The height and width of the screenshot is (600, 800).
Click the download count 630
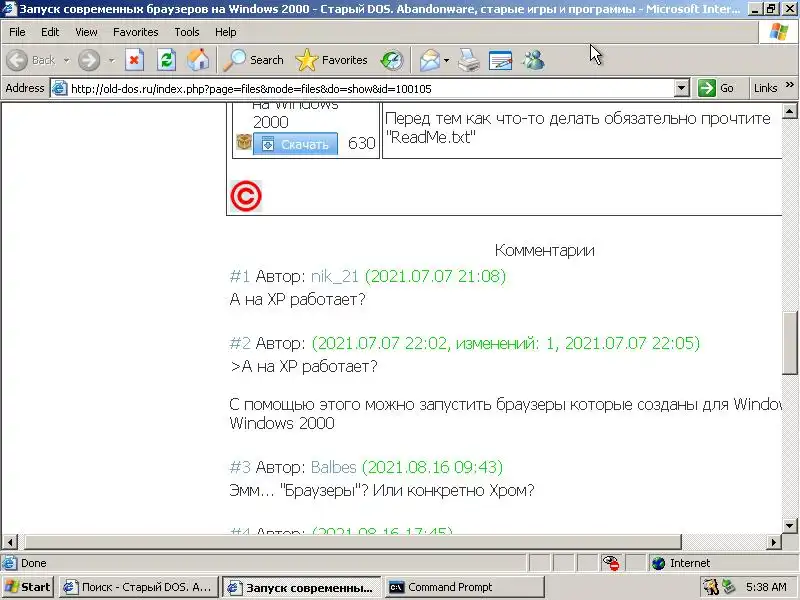[x=361, y=143]
